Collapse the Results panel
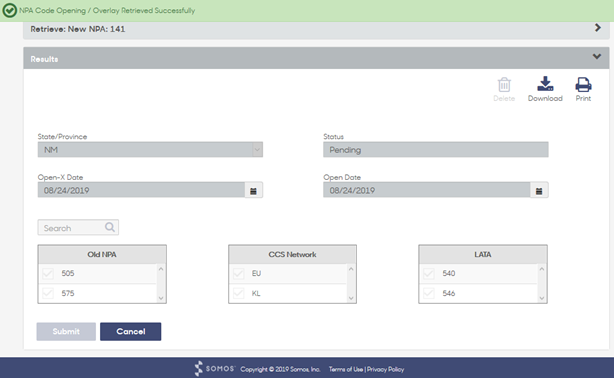Screen dimensions: 614x378 pyautogui.click(x=597, y=56)
